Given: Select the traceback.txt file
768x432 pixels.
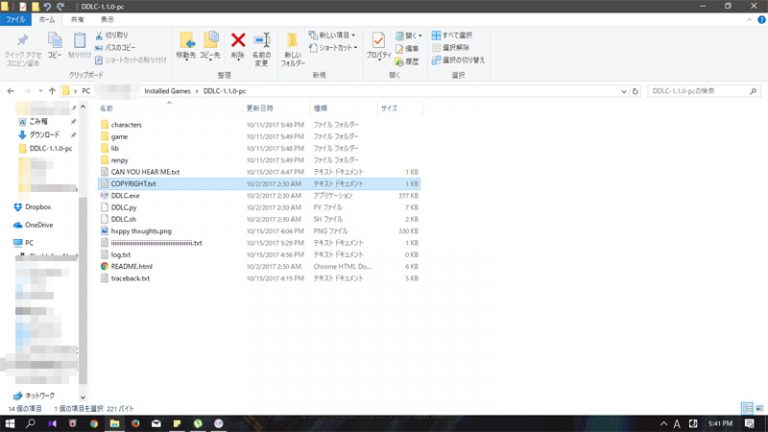Looking at the screenshot, I should (130, 278).
